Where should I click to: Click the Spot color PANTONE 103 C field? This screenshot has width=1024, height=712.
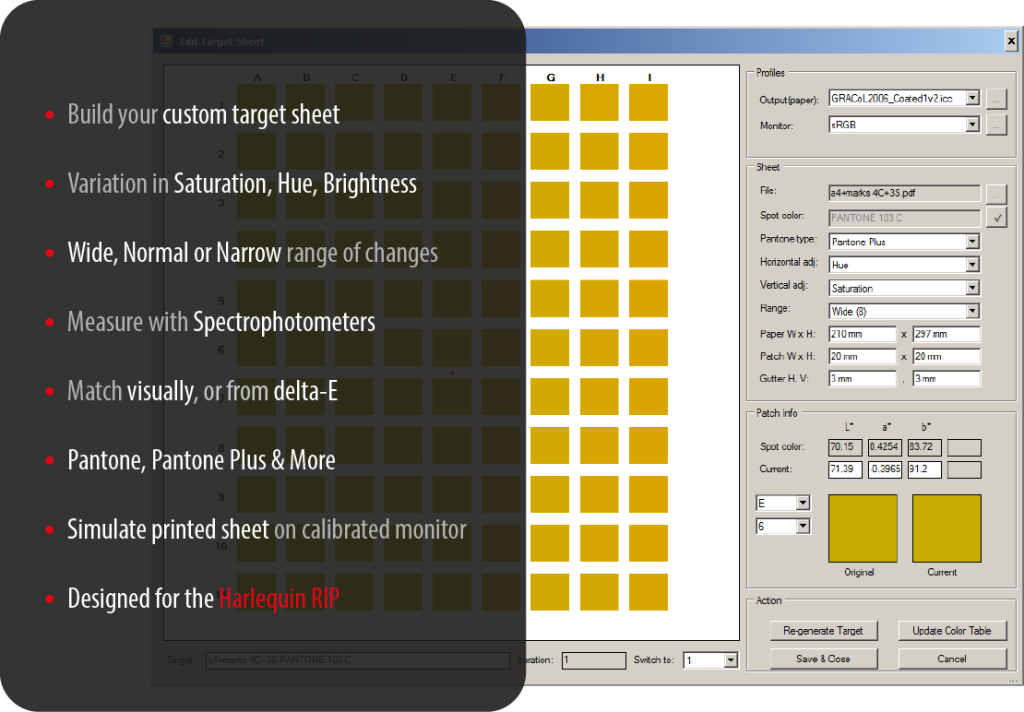click(904, 218)
